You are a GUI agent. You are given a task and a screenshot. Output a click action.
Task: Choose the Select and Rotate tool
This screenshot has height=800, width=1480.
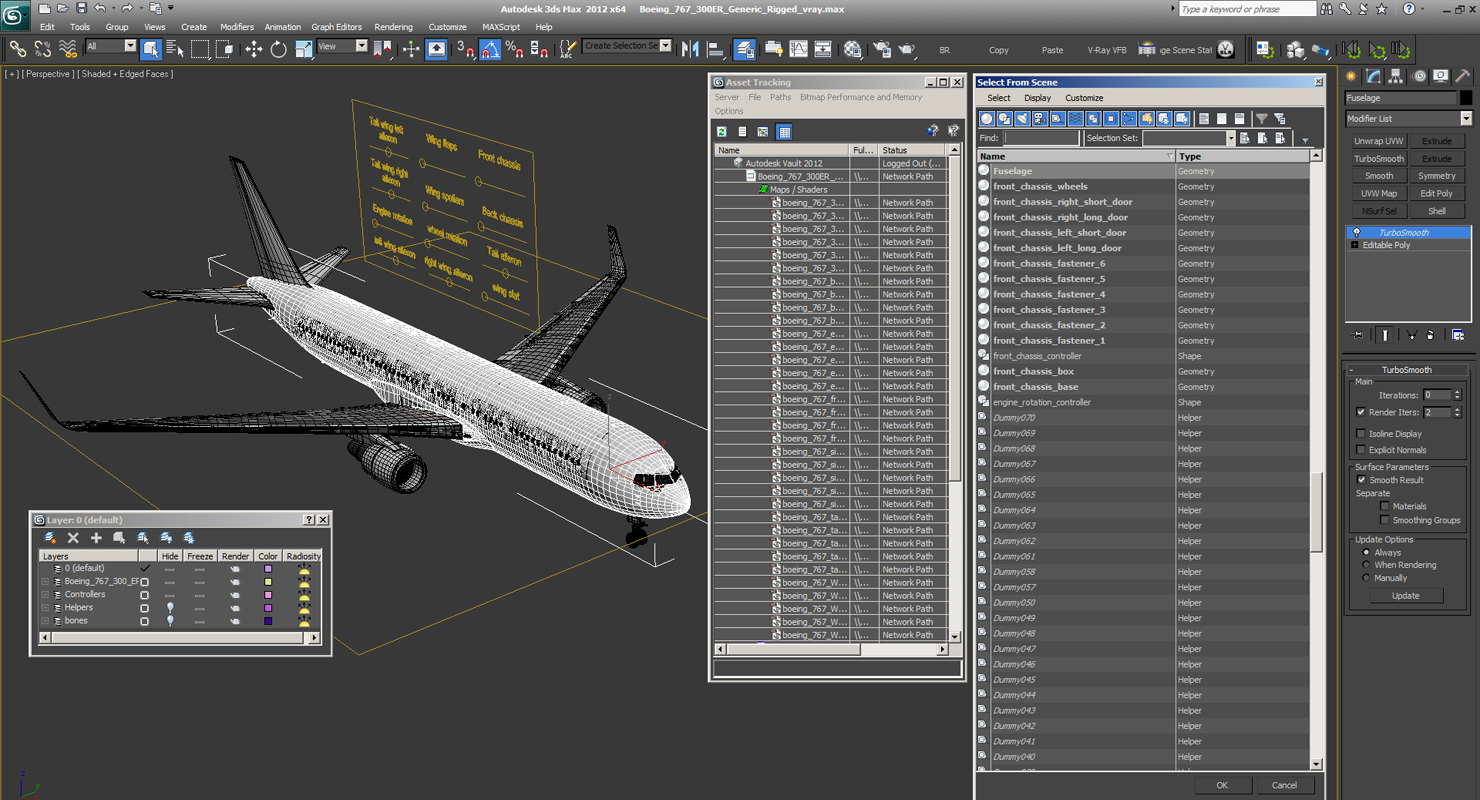click(279, 49)
